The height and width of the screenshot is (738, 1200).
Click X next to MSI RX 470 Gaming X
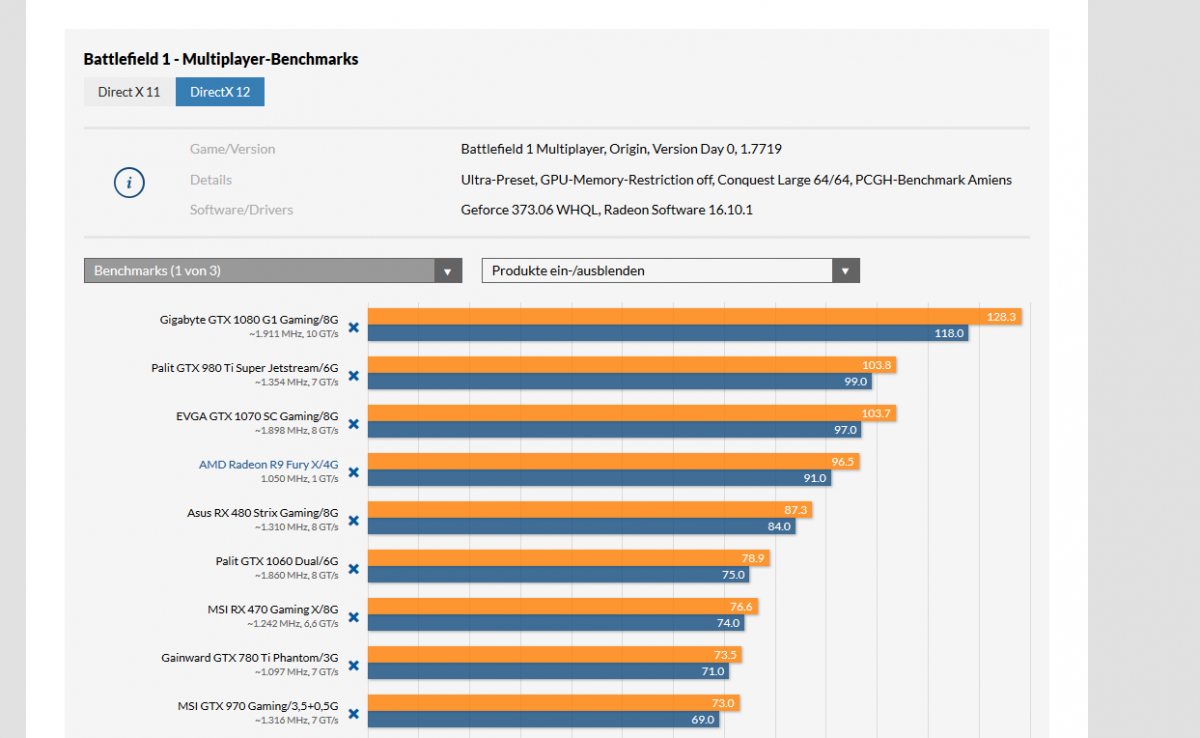[x=353, y=616]
